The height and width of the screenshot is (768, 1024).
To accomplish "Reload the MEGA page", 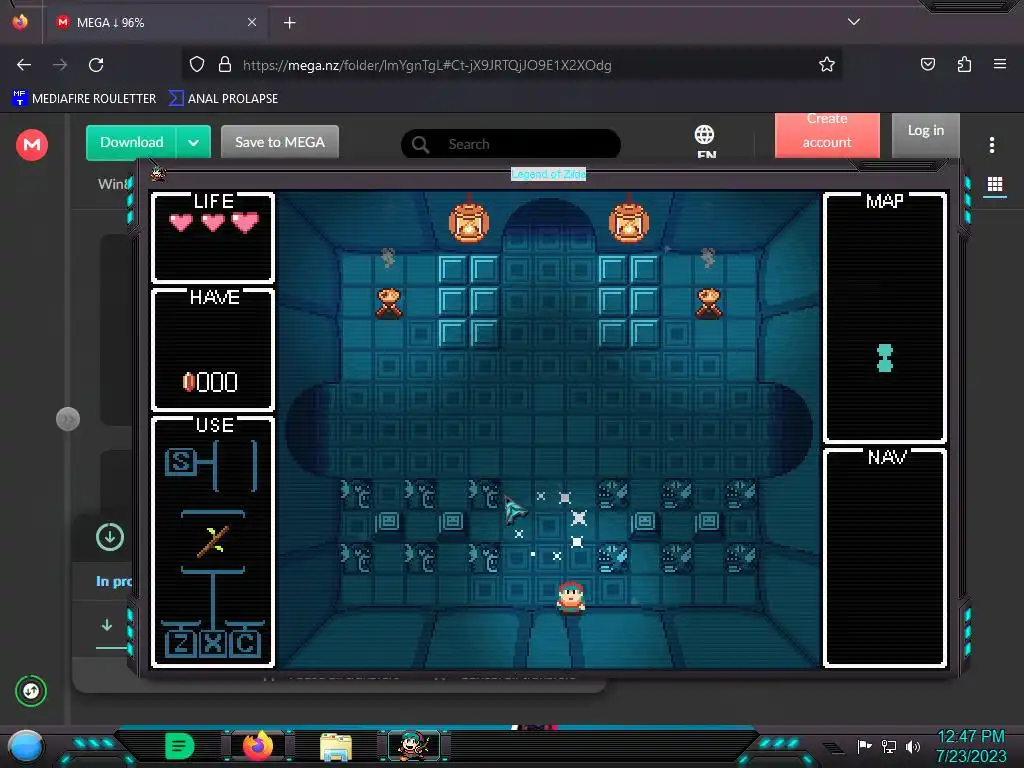I will [96, 65].
